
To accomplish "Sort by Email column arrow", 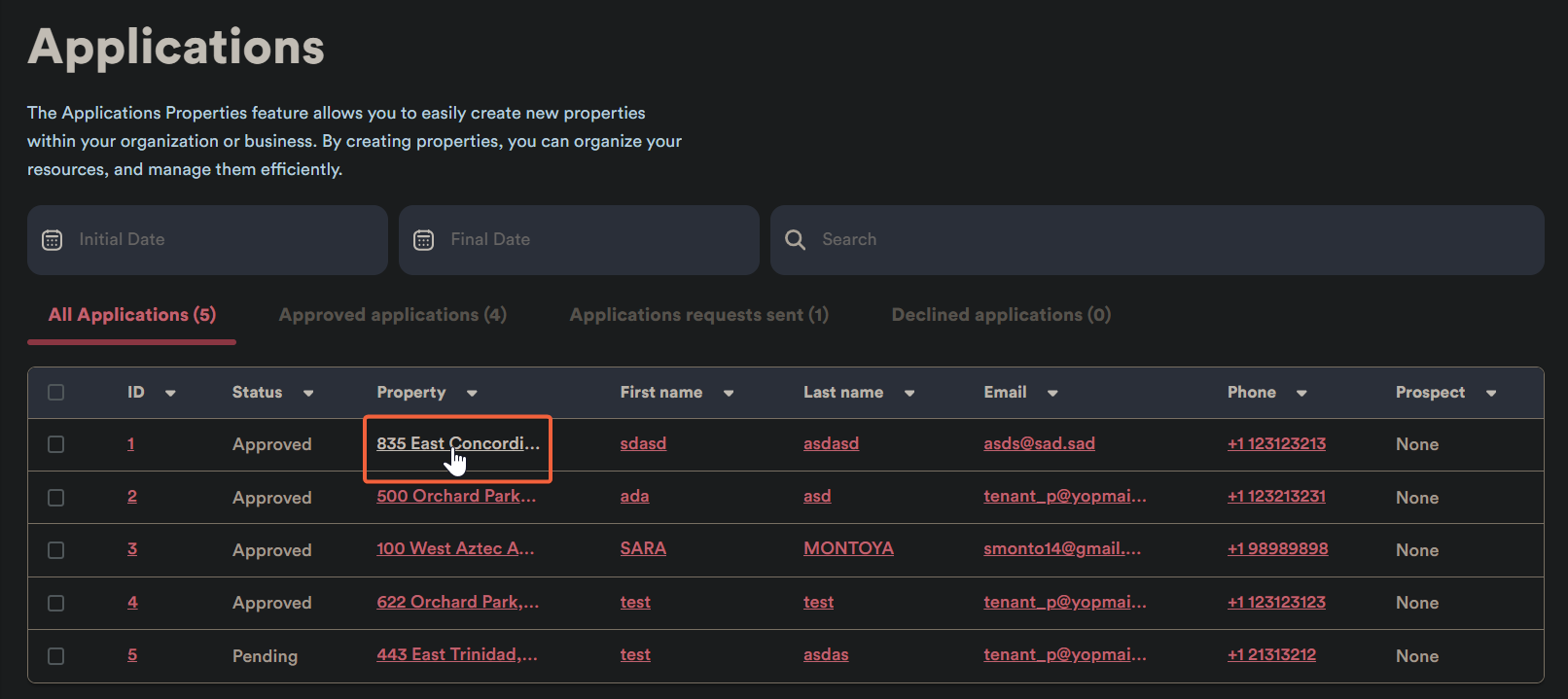I will 1052,394.
